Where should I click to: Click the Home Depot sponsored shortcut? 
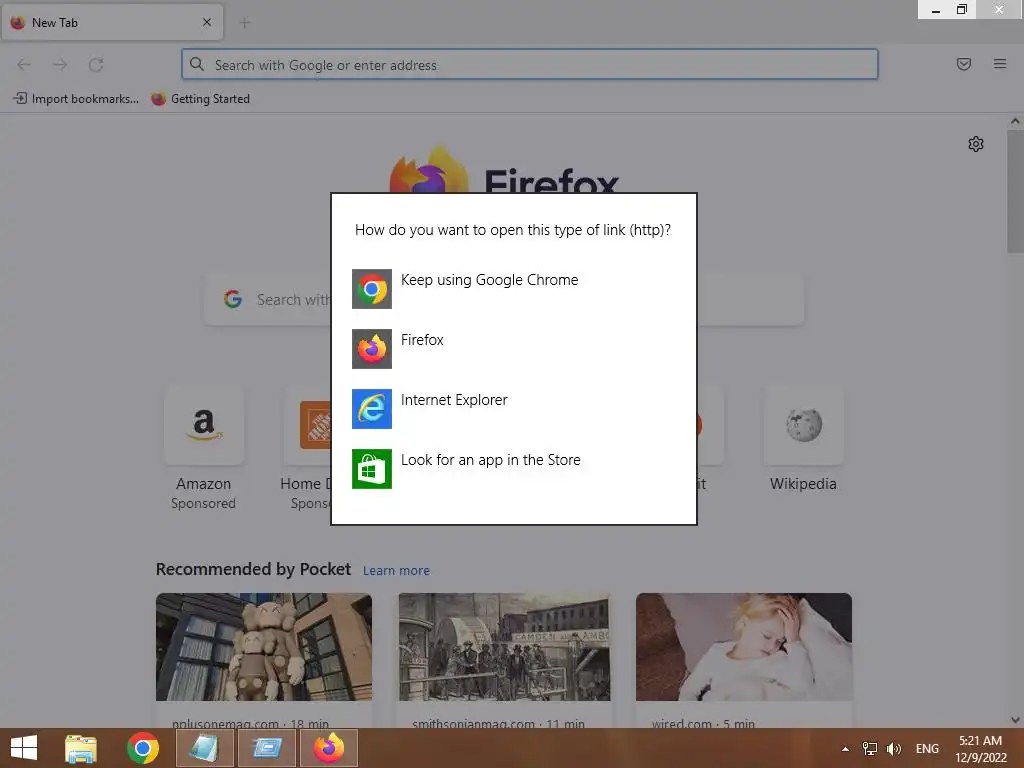click(308, 448)
